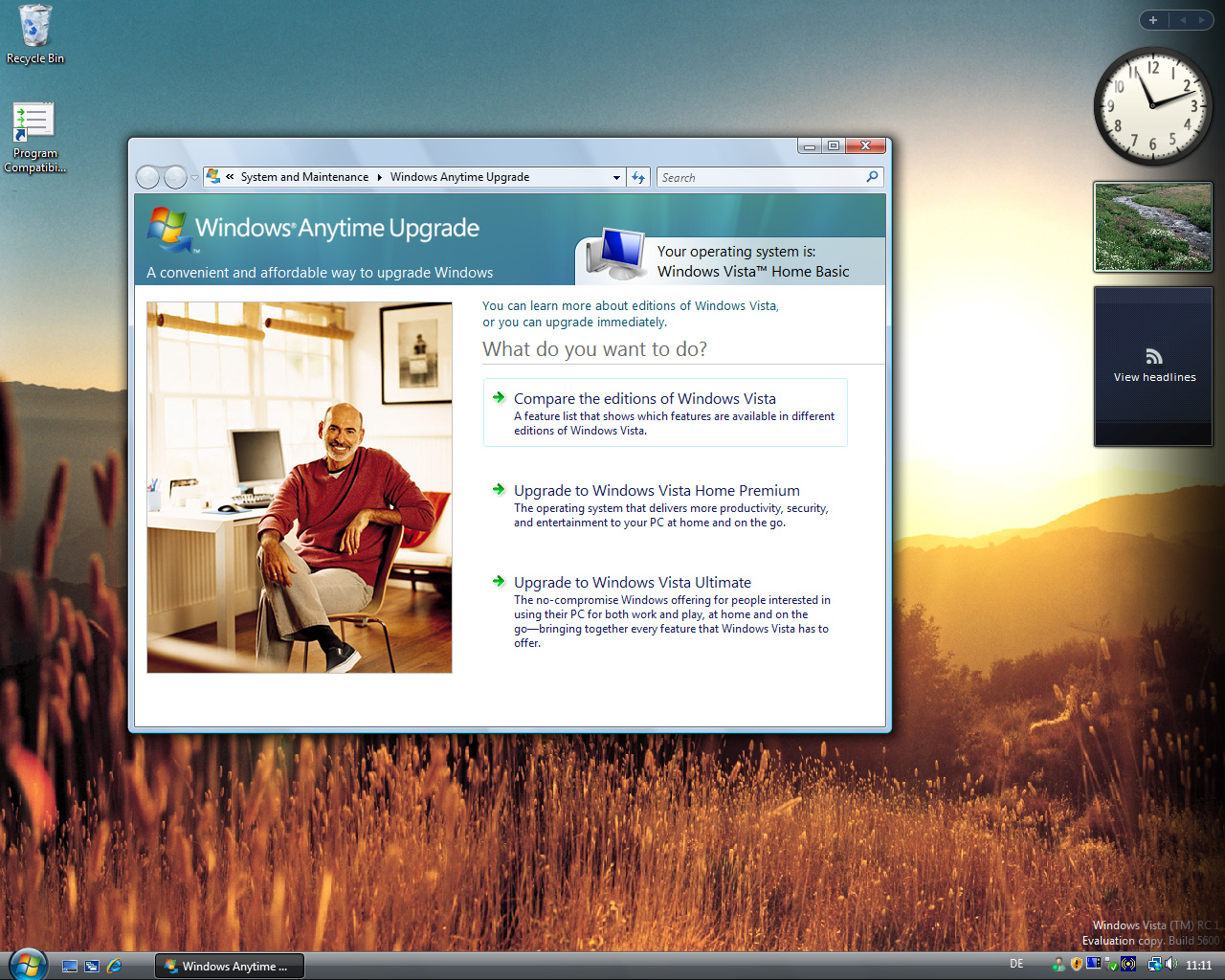Launch Internet Explorer from Quick Launch

115,966
